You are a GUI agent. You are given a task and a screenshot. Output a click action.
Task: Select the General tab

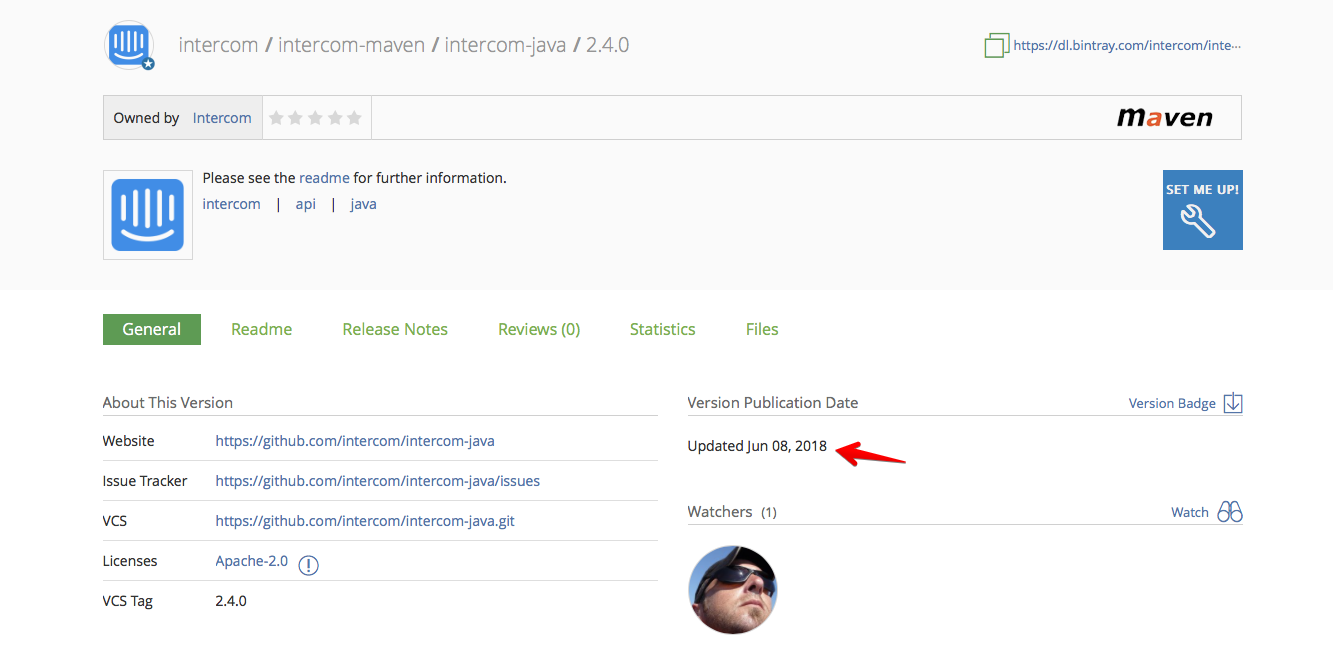(152, 329)
